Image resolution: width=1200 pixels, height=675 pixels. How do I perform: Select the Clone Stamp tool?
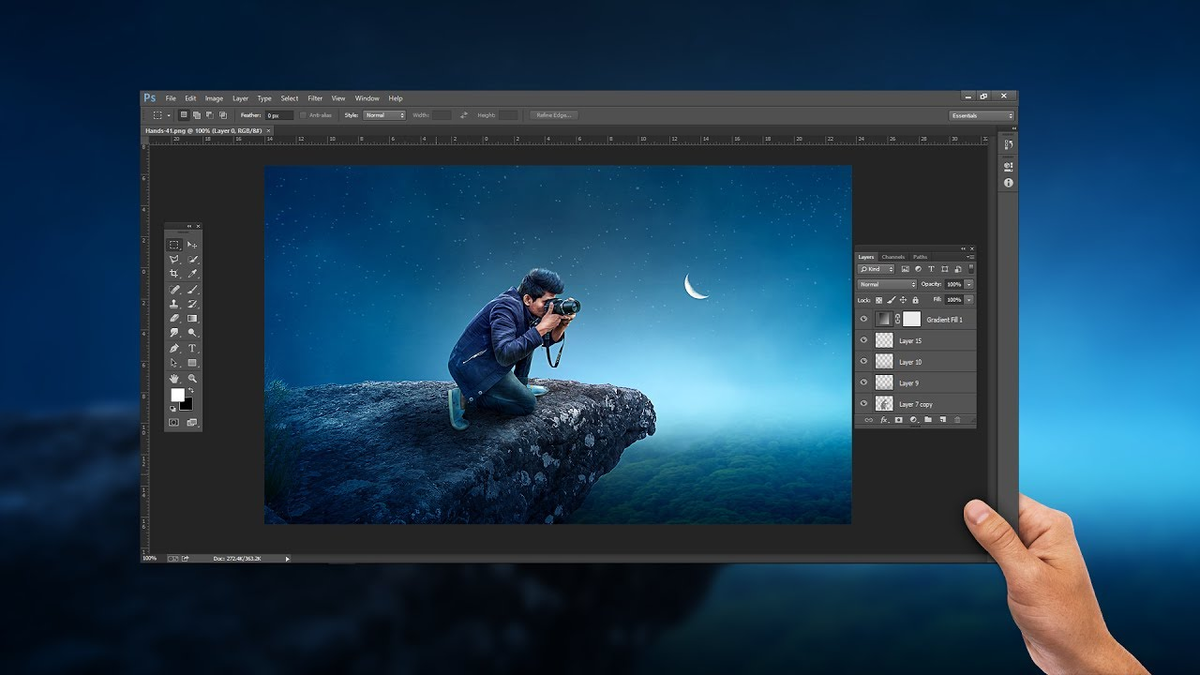tap(174, 303)
